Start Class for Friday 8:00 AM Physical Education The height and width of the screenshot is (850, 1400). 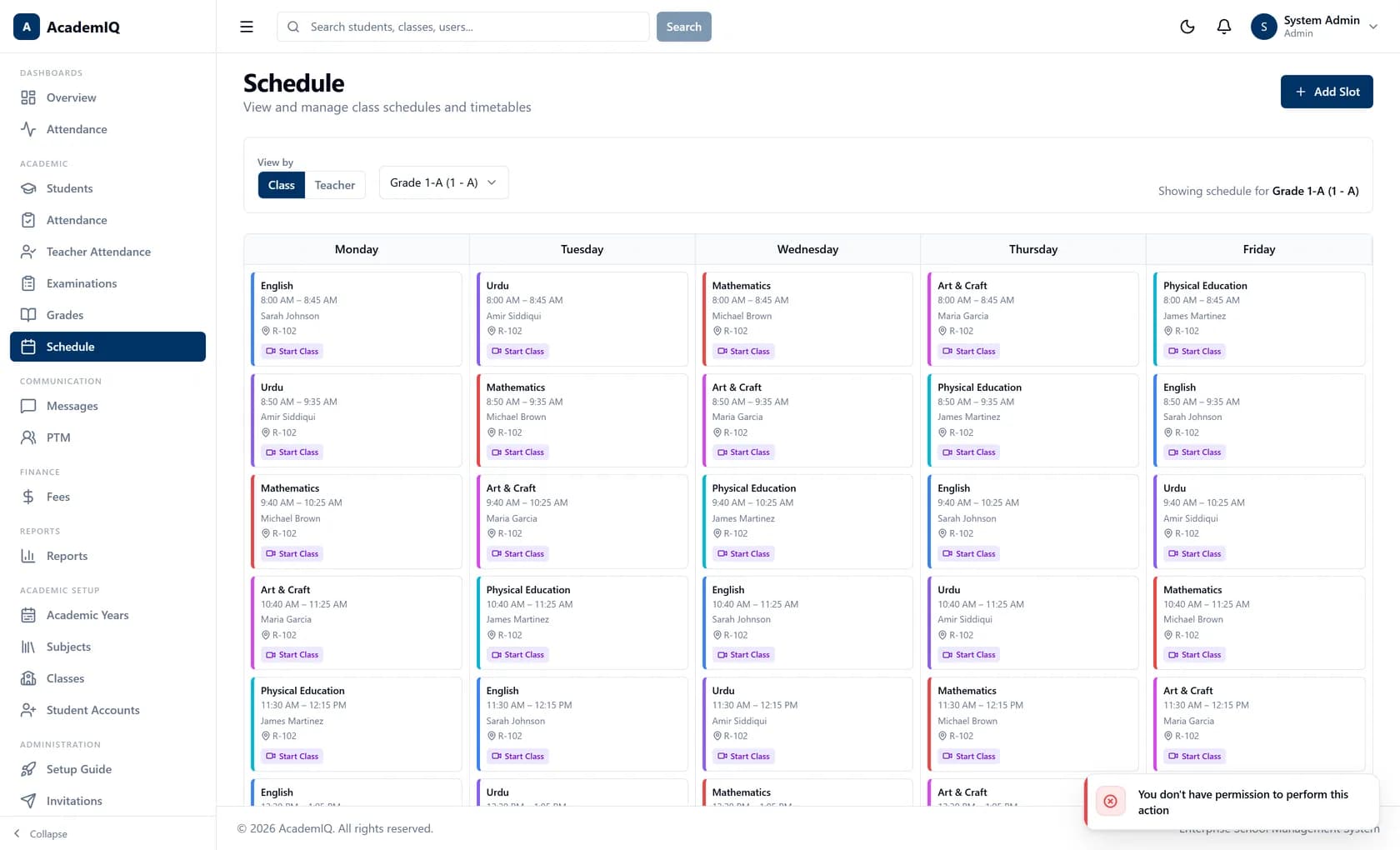tap(1195, 352)
